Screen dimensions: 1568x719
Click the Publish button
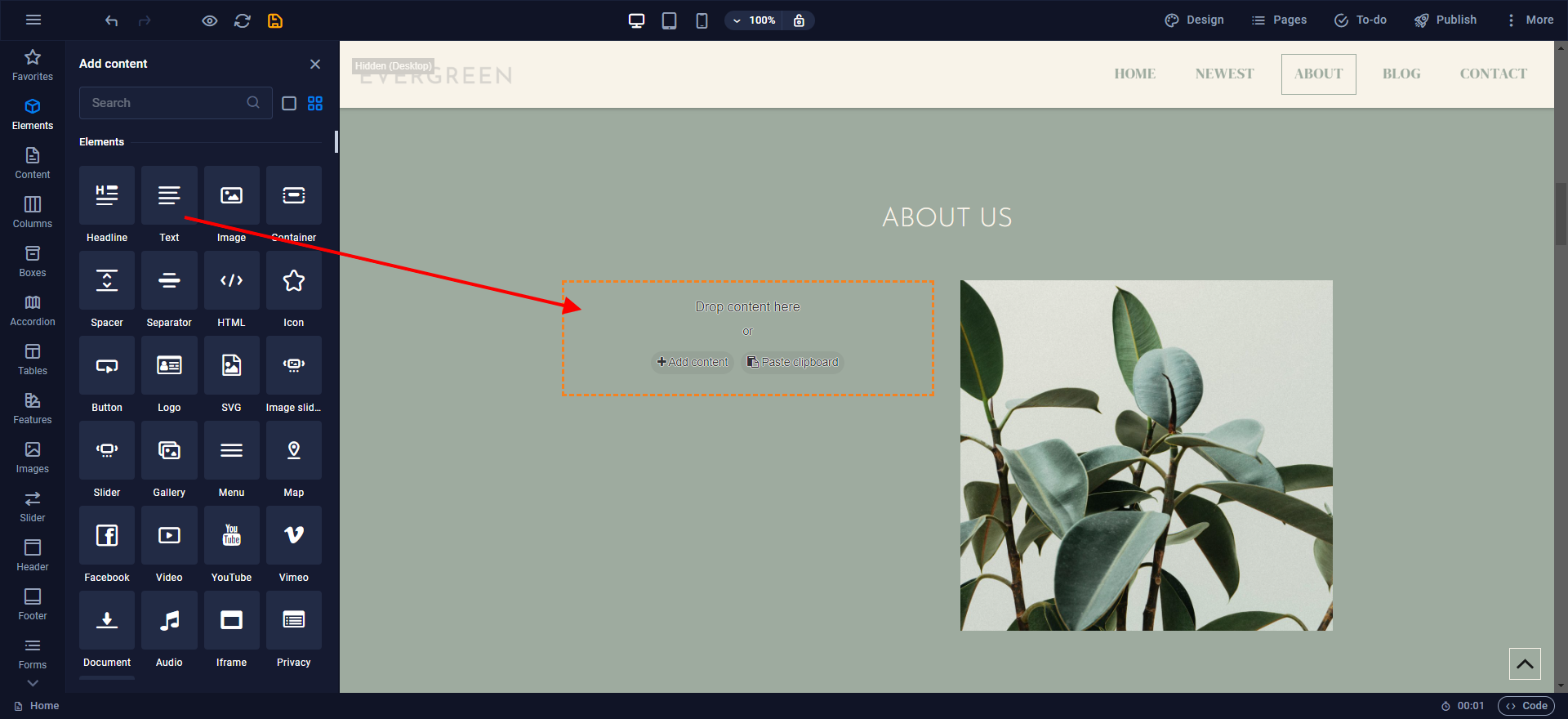click(x=1445, y=20)
